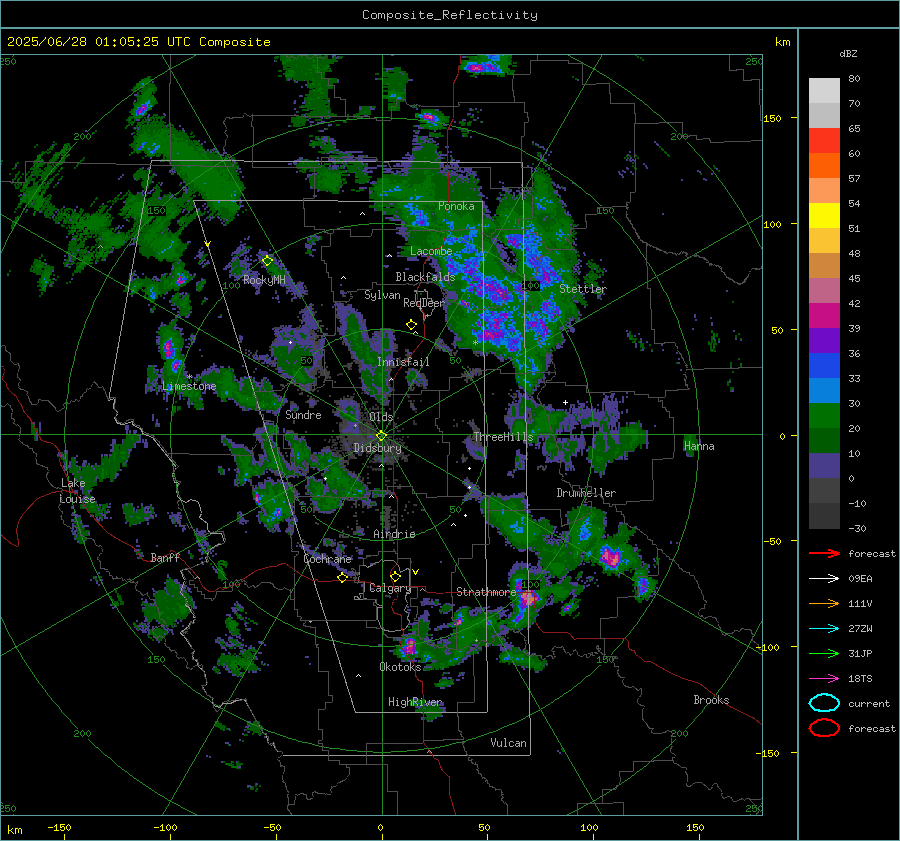Click the Innisfail city label

pyautogui.click(x=403, y=362)
